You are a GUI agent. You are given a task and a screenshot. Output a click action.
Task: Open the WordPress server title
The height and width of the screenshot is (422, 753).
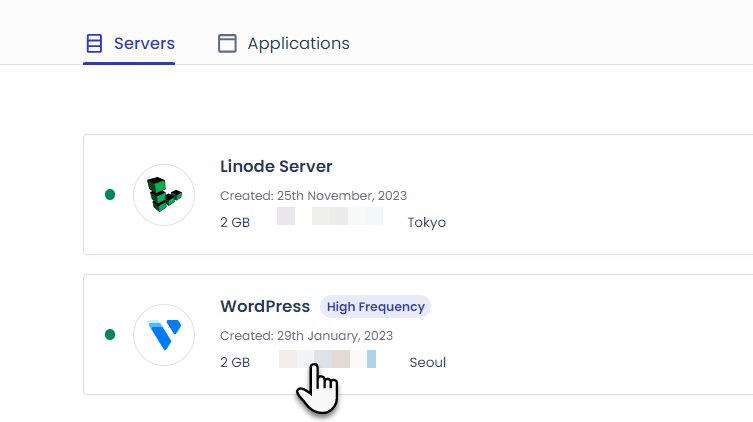point(265,306)
